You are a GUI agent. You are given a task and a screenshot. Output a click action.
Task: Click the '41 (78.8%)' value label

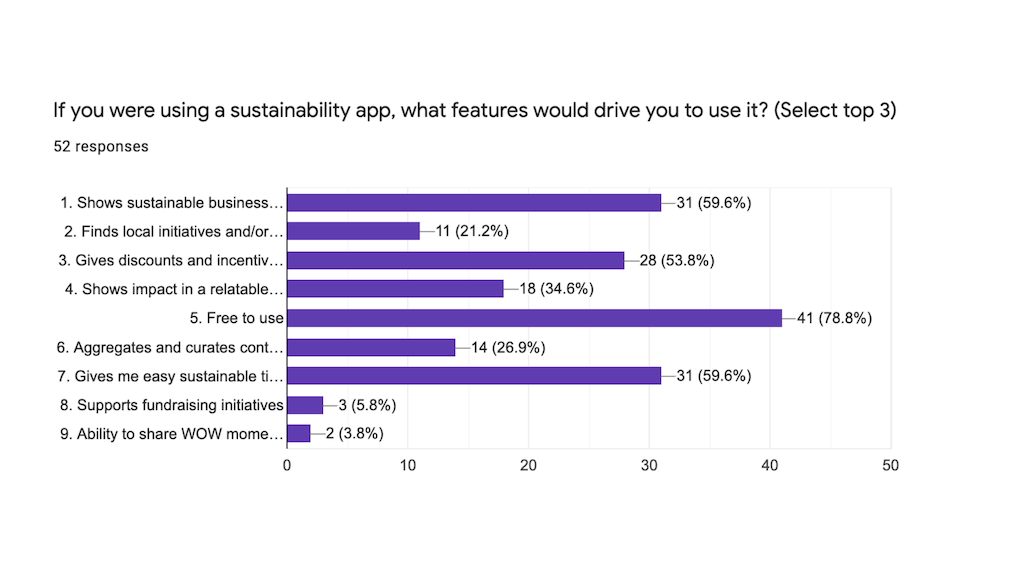point(834,319)
